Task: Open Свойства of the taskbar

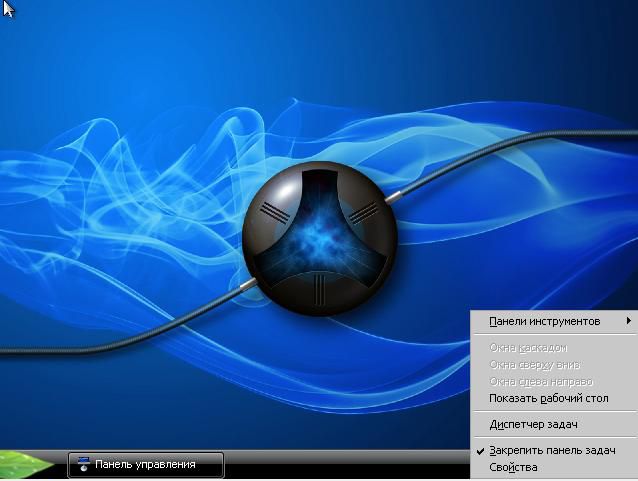Action: (x=513, y=467)
